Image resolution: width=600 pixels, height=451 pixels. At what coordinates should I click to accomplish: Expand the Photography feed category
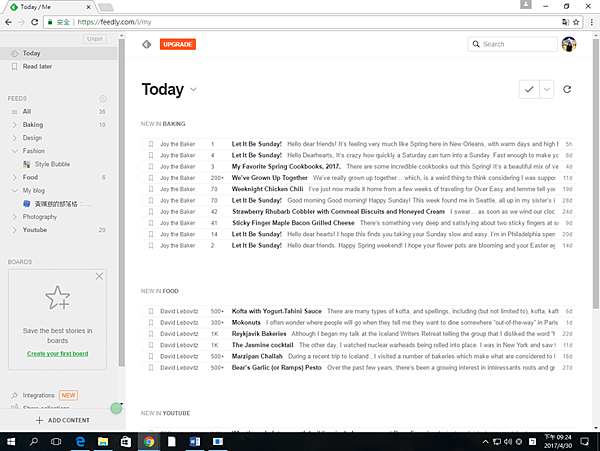(15, 217)
